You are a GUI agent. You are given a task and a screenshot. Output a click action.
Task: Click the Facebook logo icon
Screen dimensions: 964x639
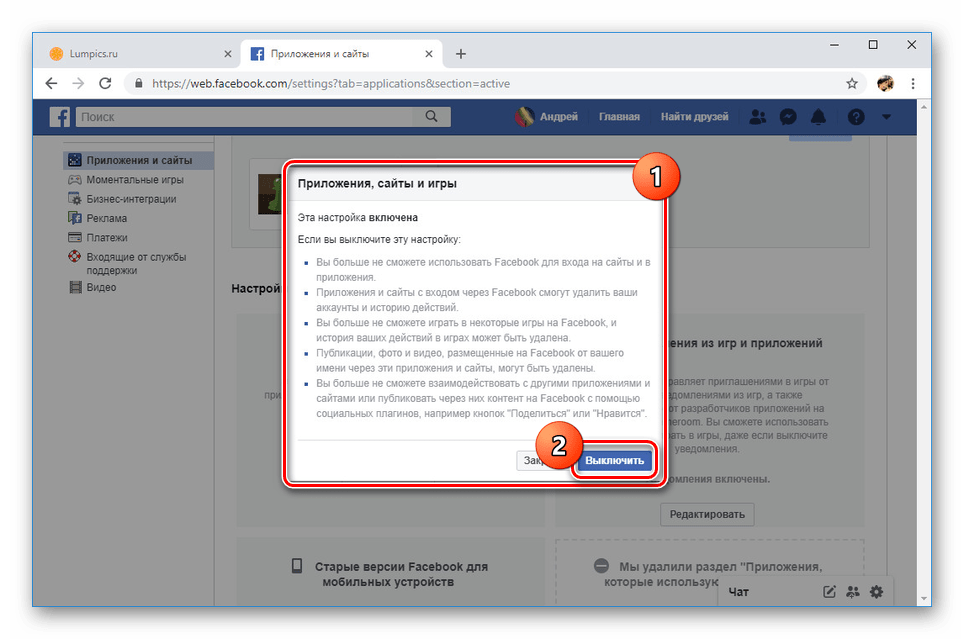[x=61, y=117]
